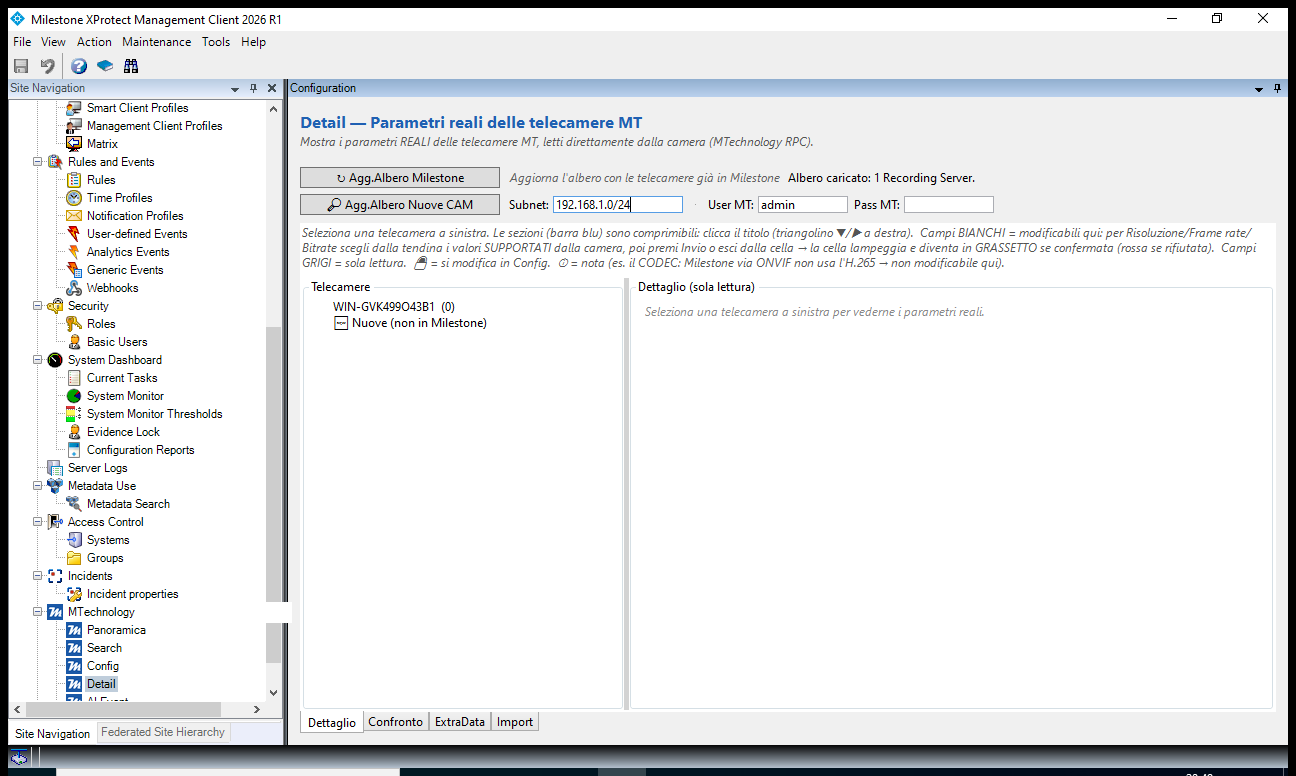Collapse Nuove (non in Milestone) node

pyautogui.click(x=340, y=324)
